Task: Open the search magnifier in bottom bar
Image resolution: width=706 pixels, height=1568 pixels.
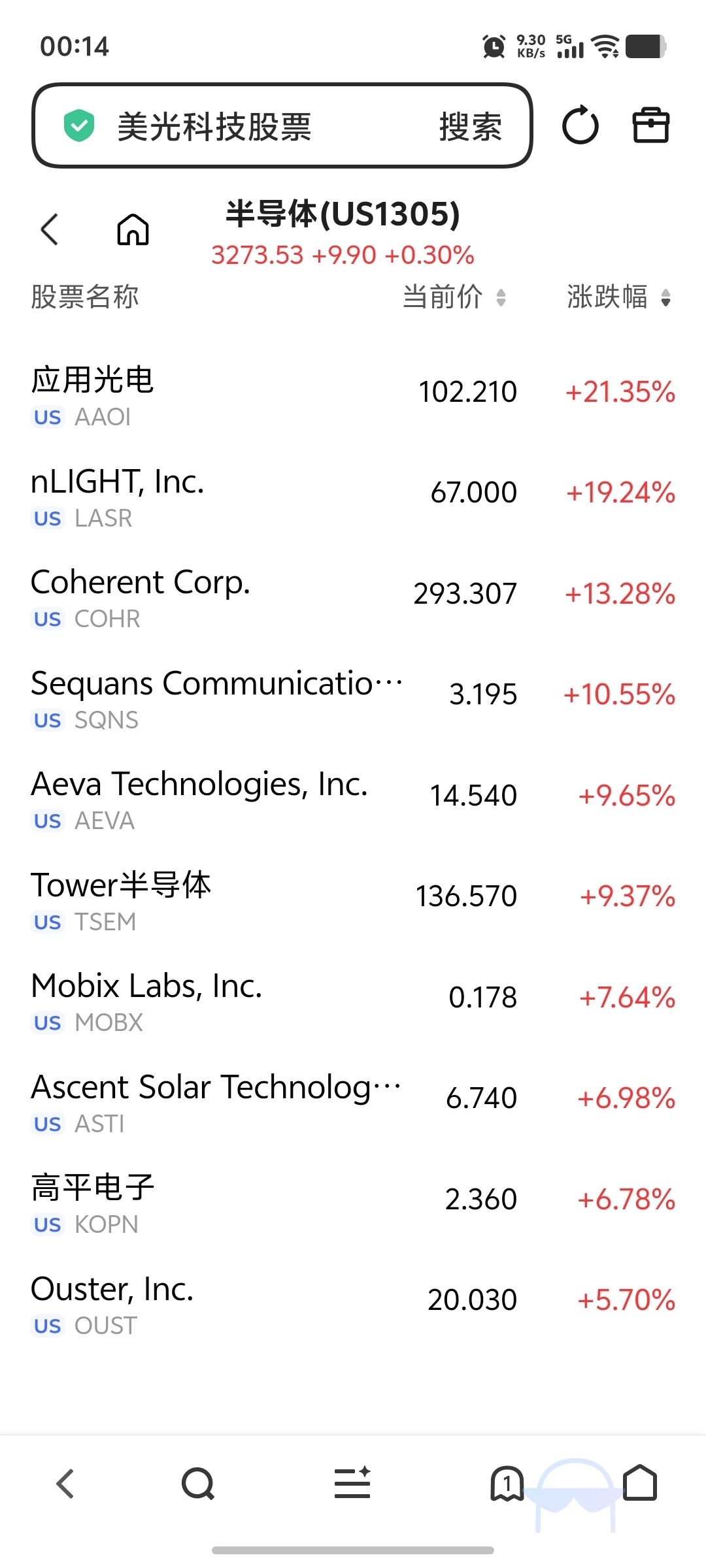Action: pos(198,1484)
